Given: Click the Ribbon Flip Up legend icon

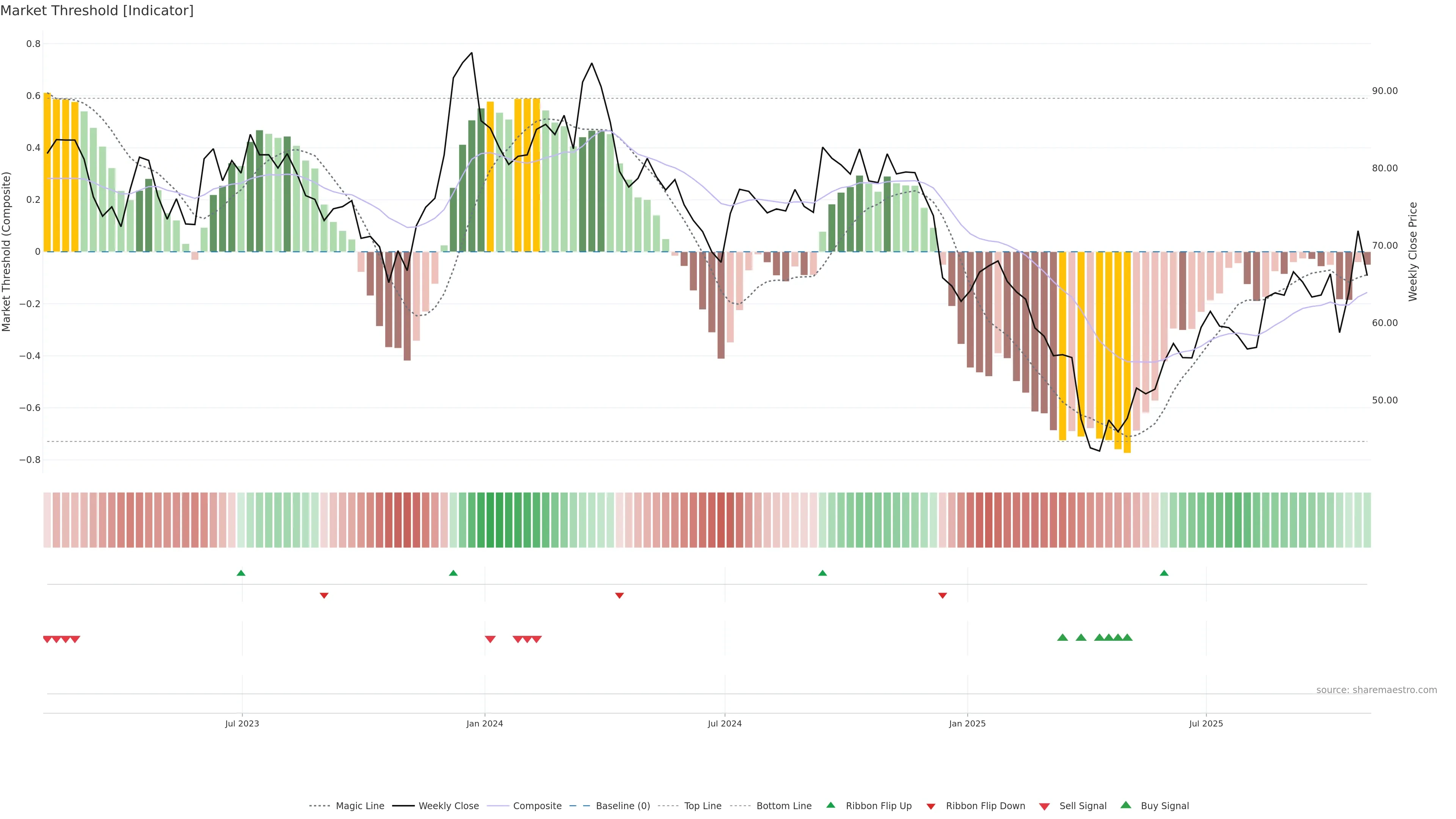Looking at the screenshot, I should click(830, 805).
